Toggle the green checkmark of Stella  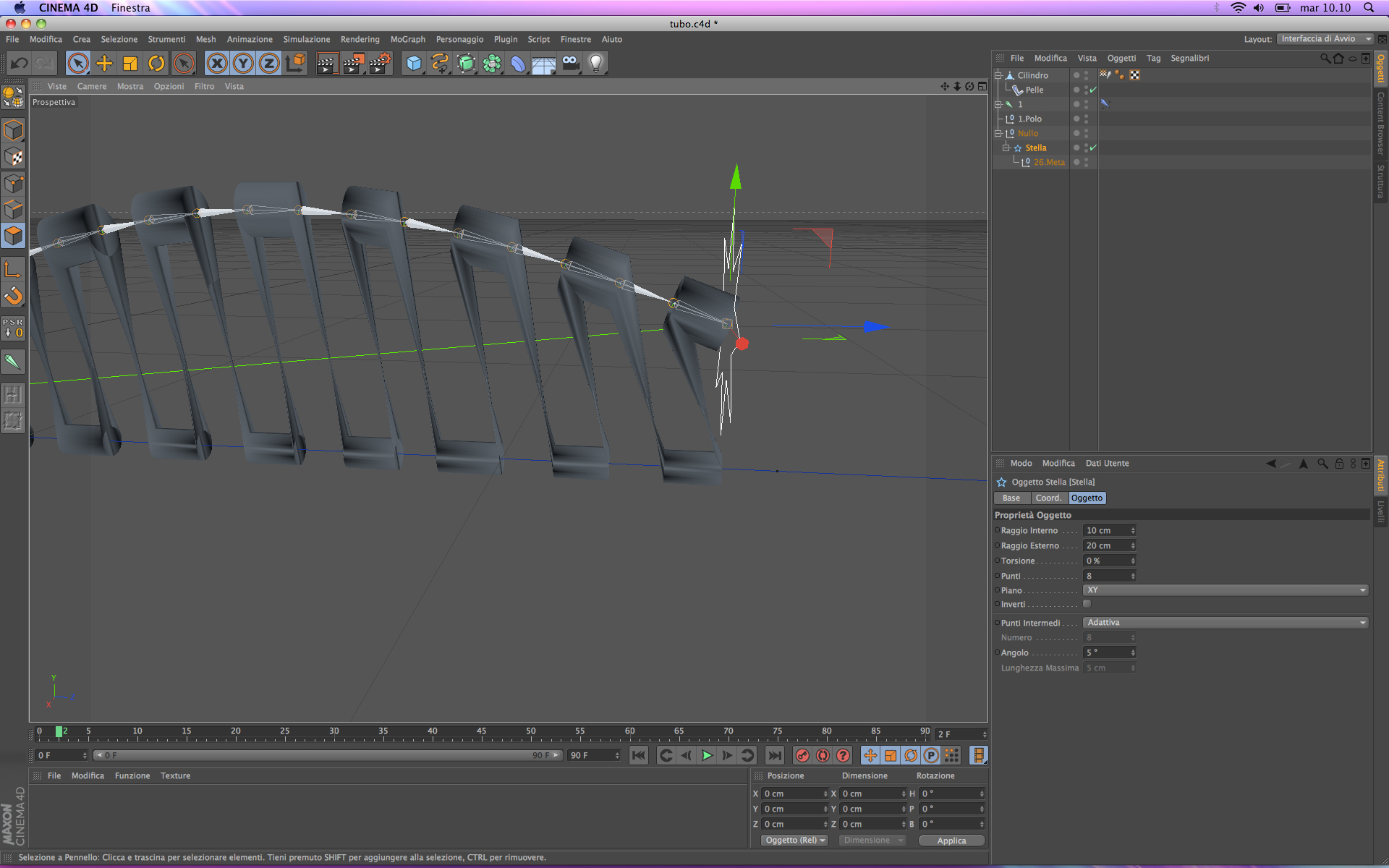click(x=1093, y=148)
